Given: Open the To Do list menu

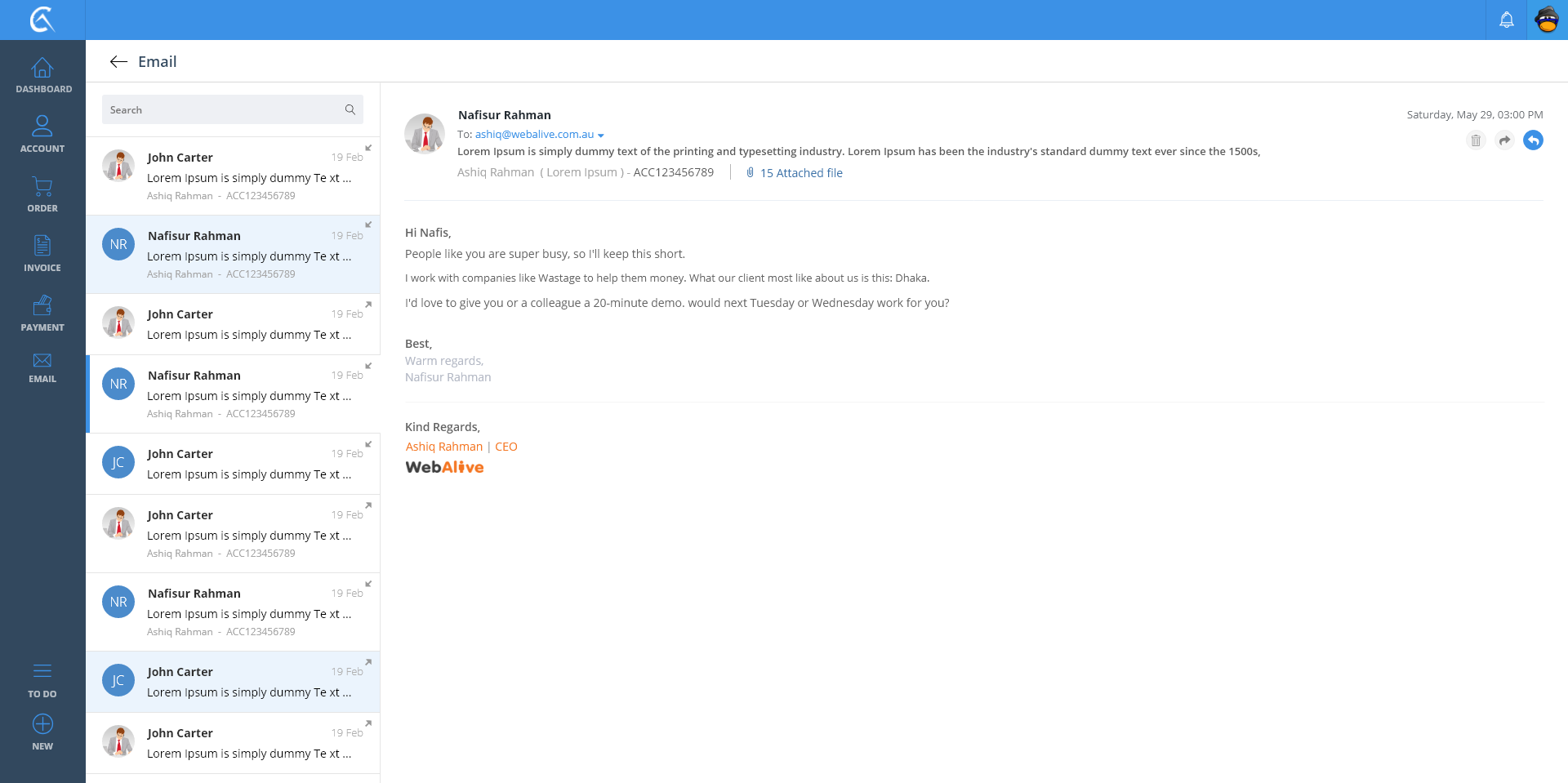Looking at the screenshot, I should click(x=42, y=680).
